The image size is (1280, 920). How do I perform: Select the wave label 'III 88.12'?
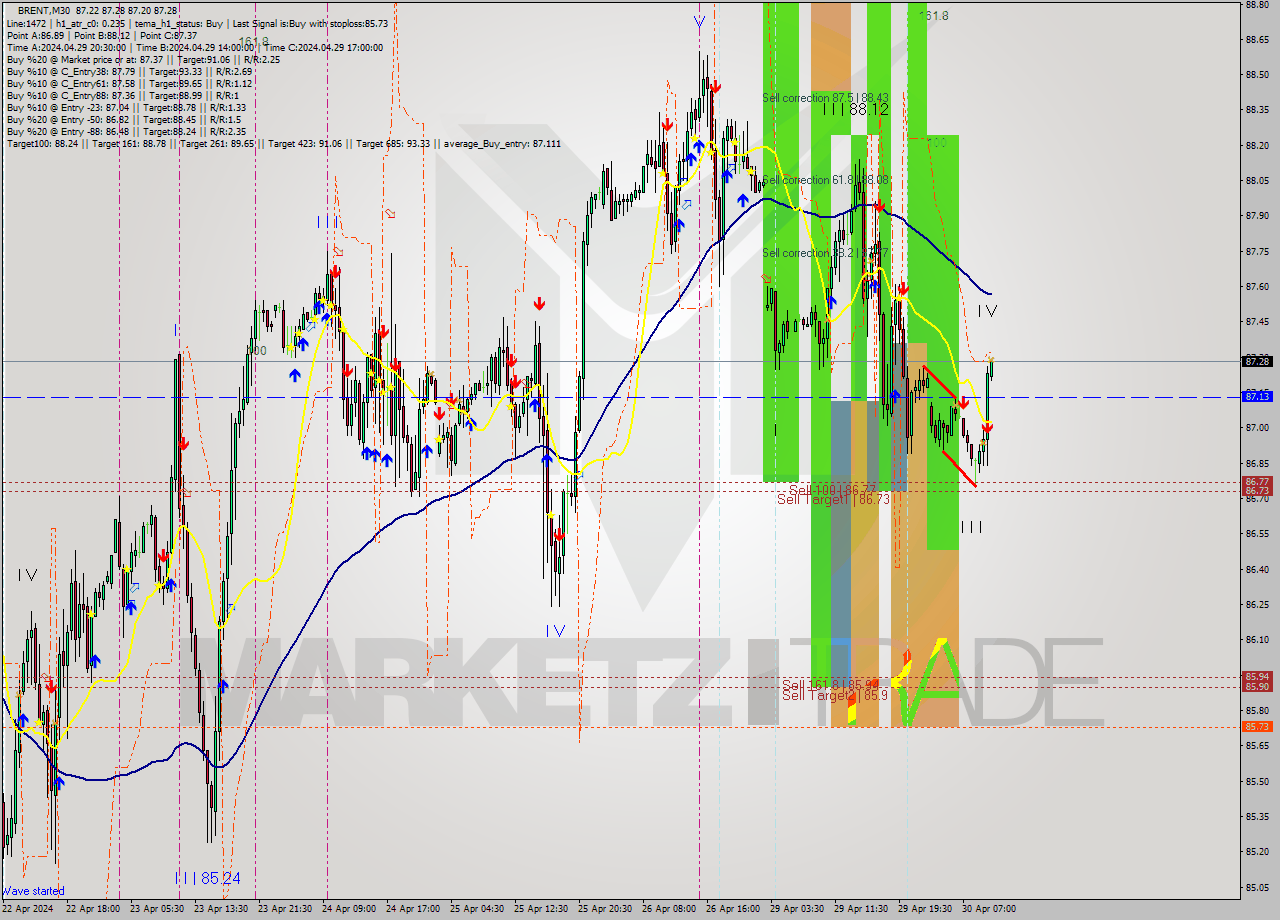[x=855, y=109]
